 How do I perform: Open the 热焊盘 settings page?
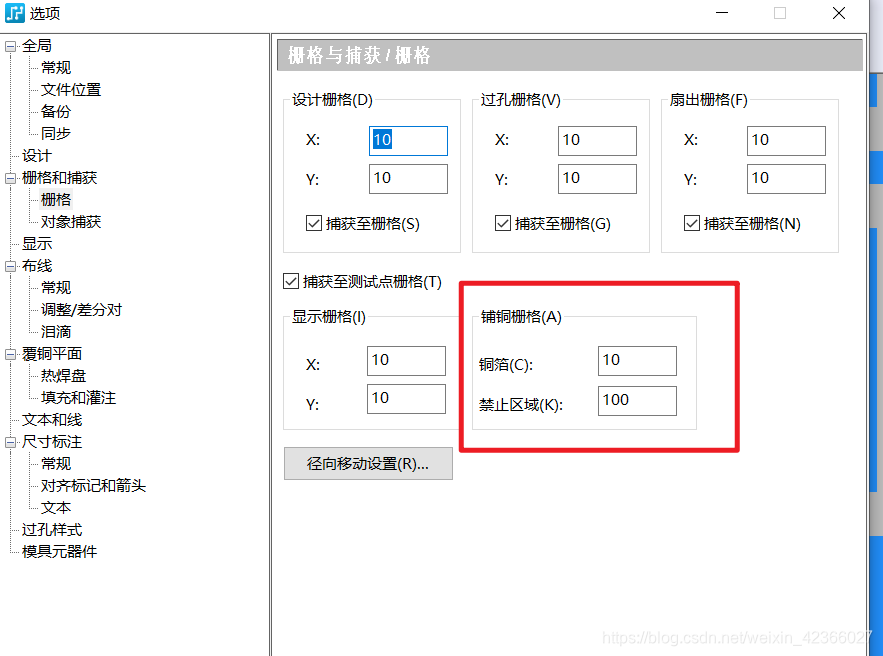tap(63, 376)
